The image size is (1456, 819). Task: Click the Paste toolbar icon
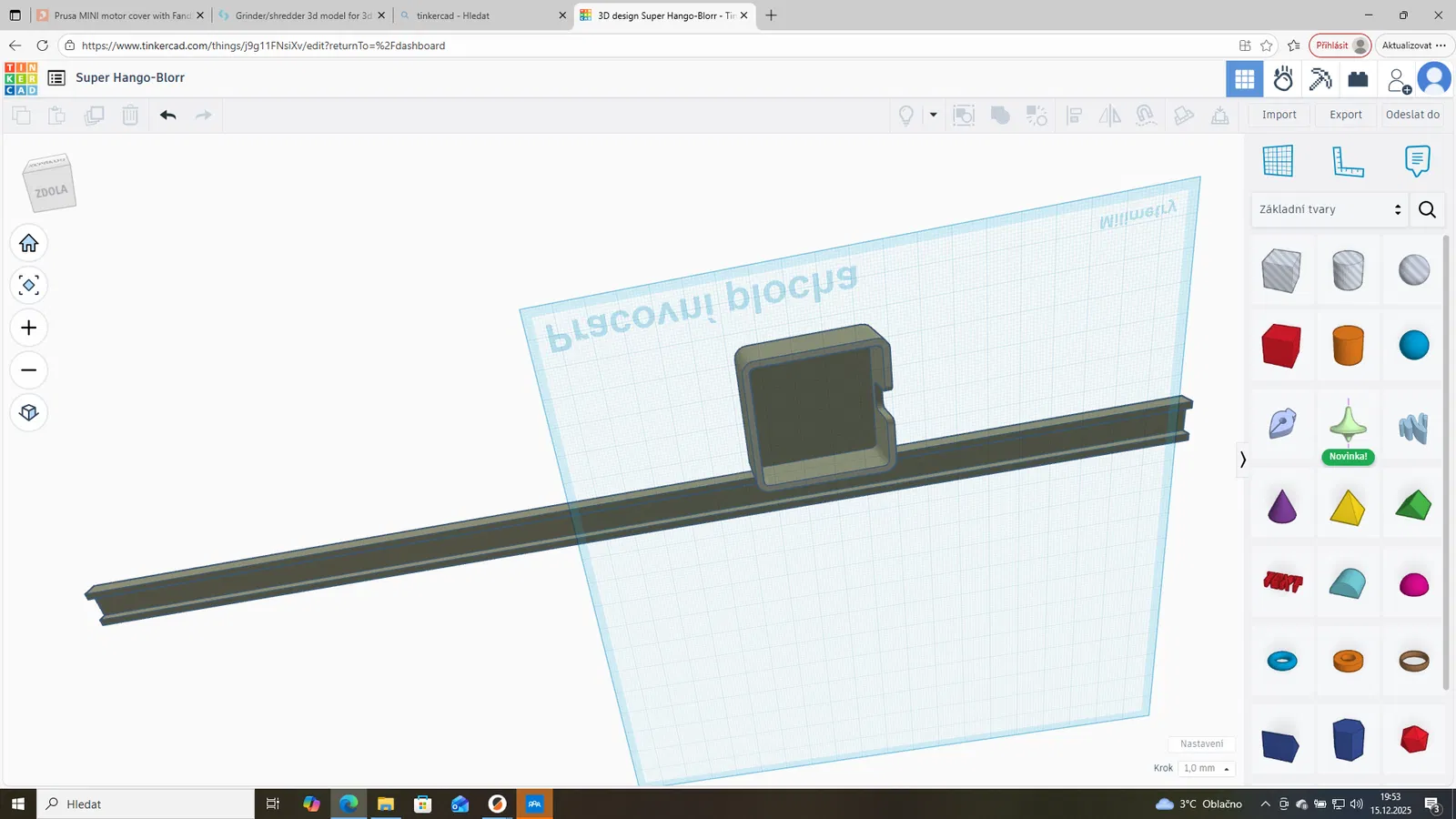point(56,115)
